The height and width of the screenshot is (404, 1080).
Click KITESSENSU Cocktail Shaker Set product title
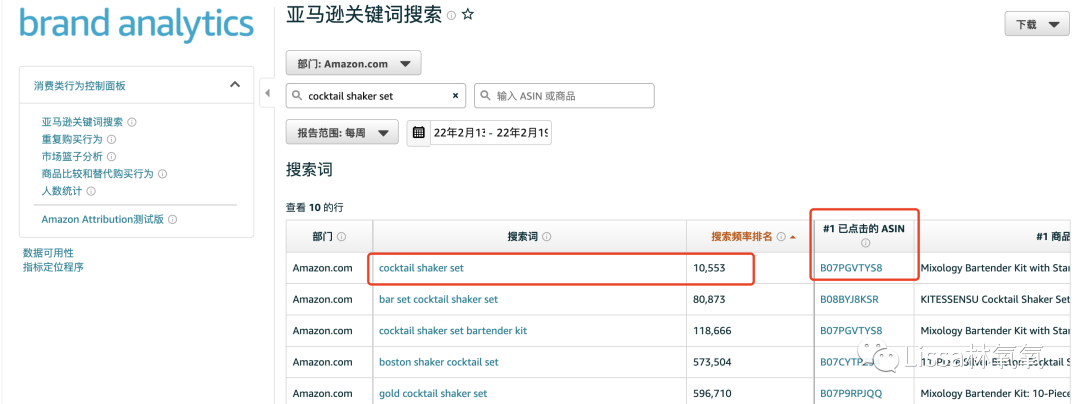pyautogui.click(x=995, y=299)
